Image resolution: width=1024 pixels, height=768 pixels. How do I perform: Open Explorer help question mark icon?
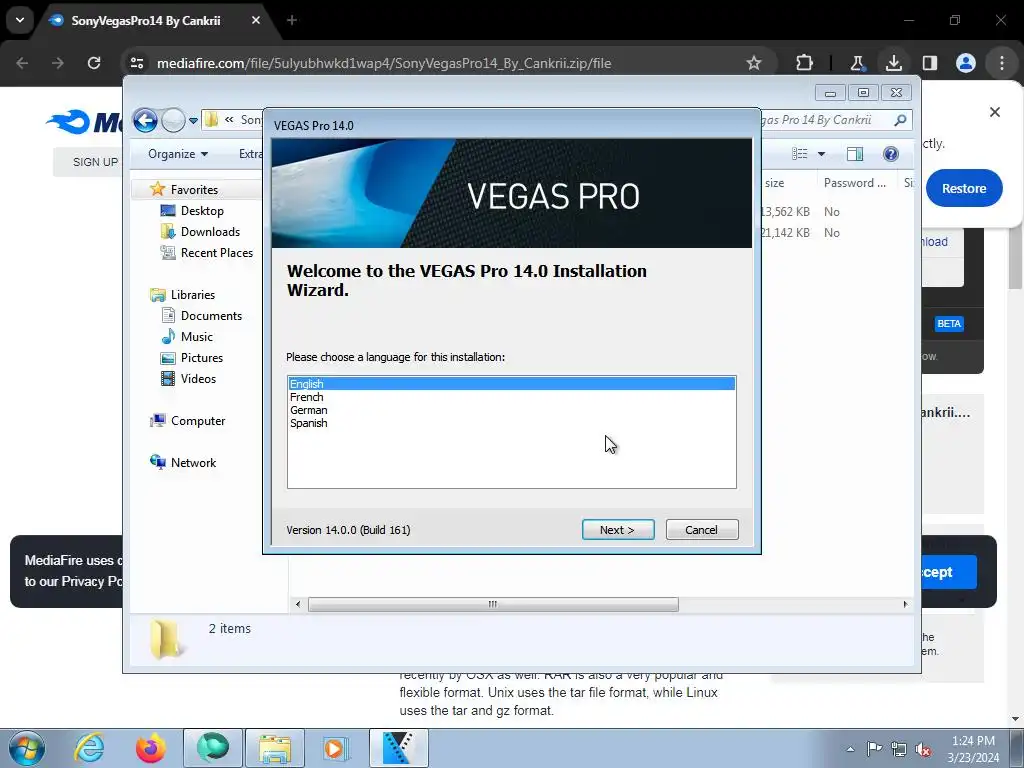(x=890, y=154)
